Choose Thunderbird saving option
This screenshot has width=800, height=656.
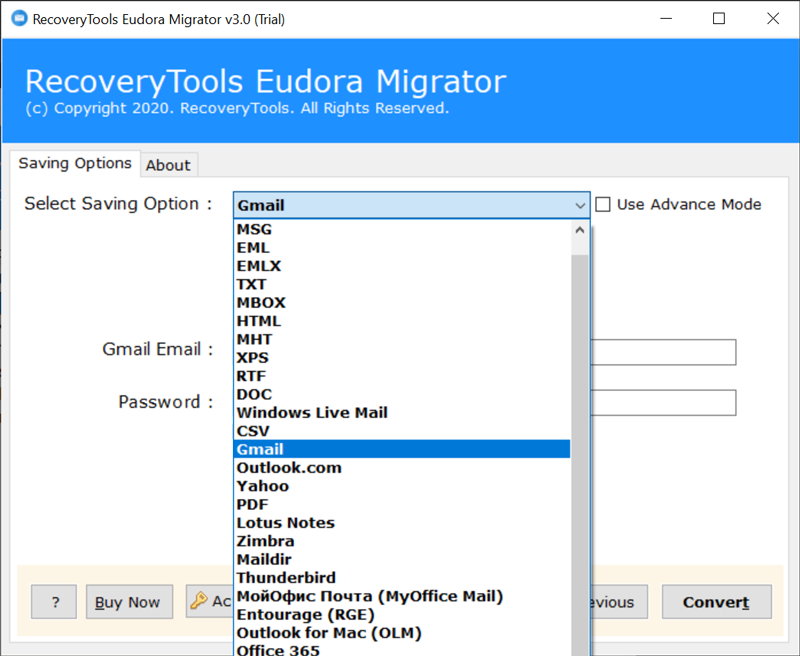click(402, 578)
